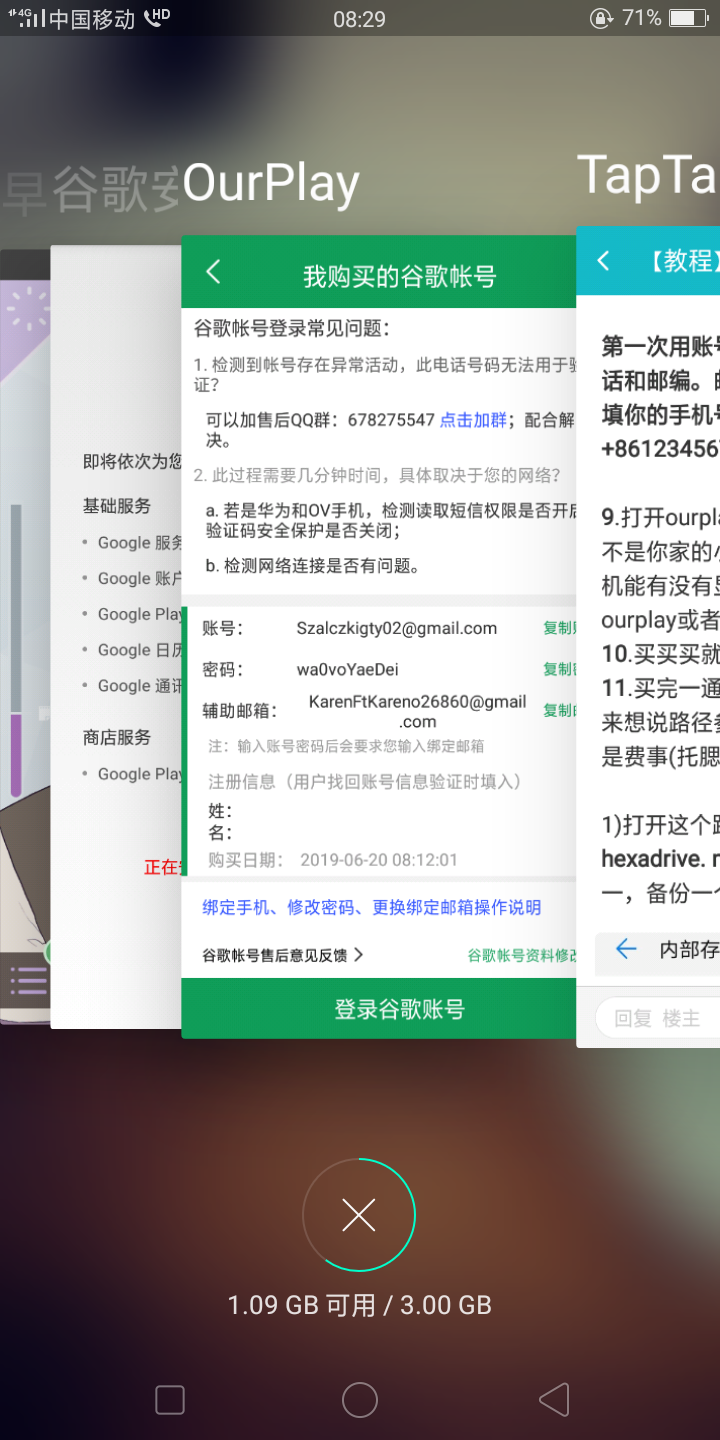Open 谷歌帐号售后意见反馈 entry
The height and width of the screenshot is (1440, 720).
tap(283, 955)
